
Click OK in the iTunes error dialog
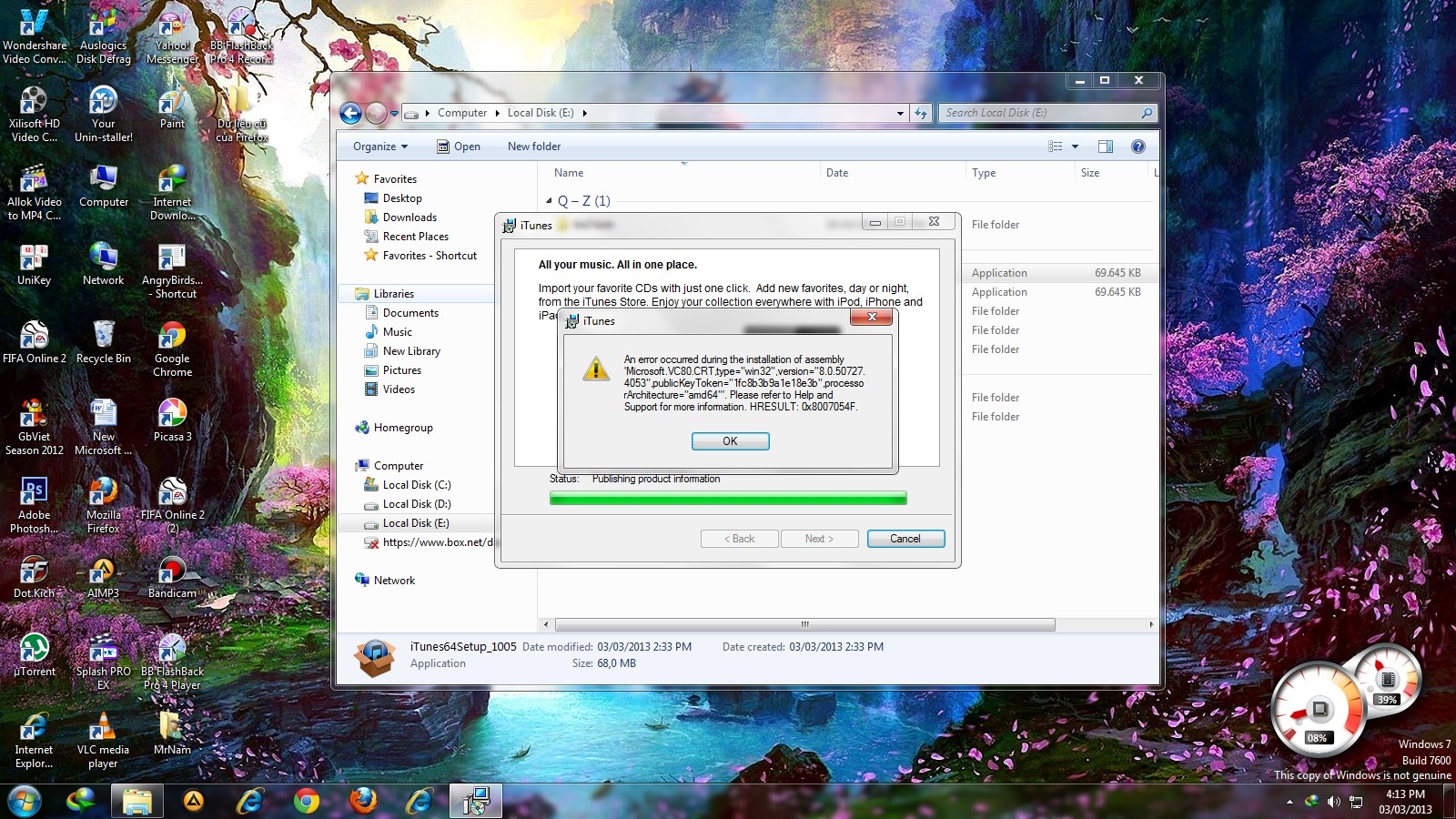pos(730,441)
